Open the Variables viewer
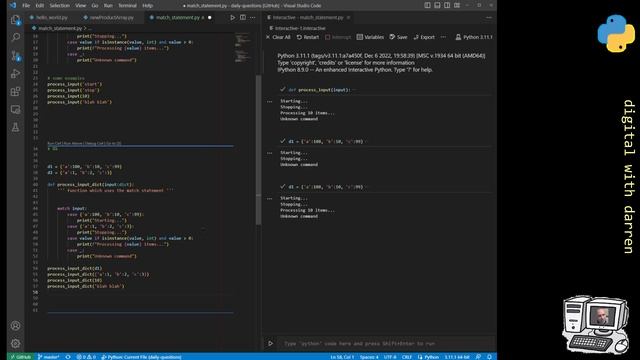The image size is (640, 360). pyautogui.click(x=370, y=37)
